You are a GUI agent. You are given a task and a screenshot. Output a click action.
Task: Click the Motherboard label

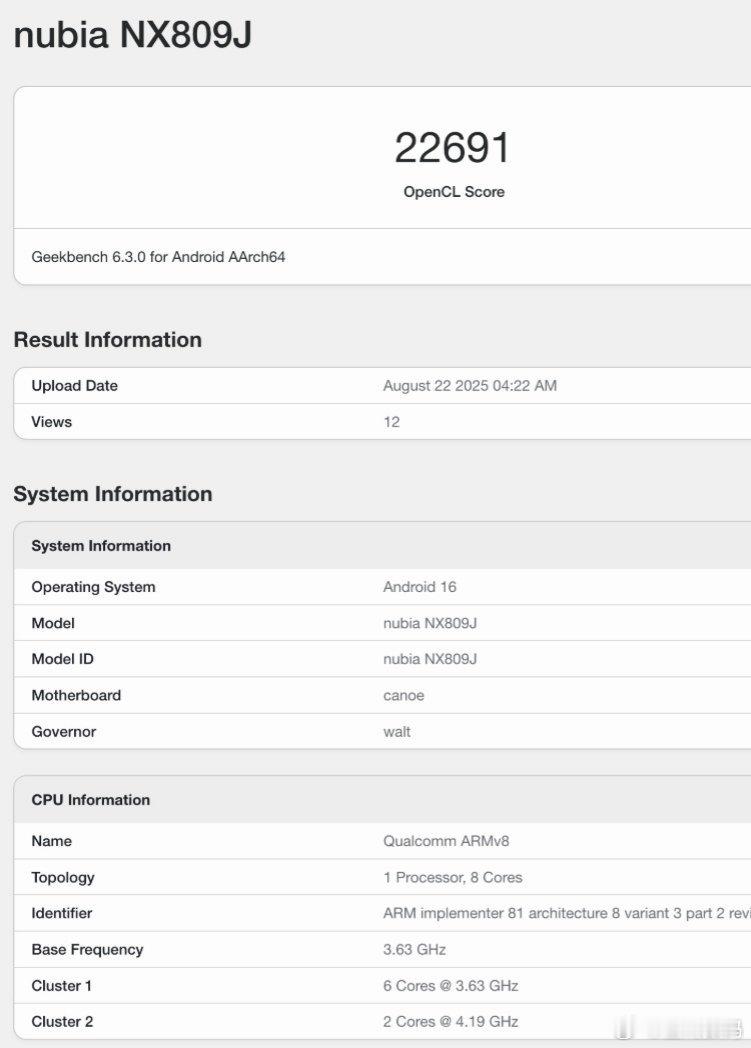(x=76, y=695)
